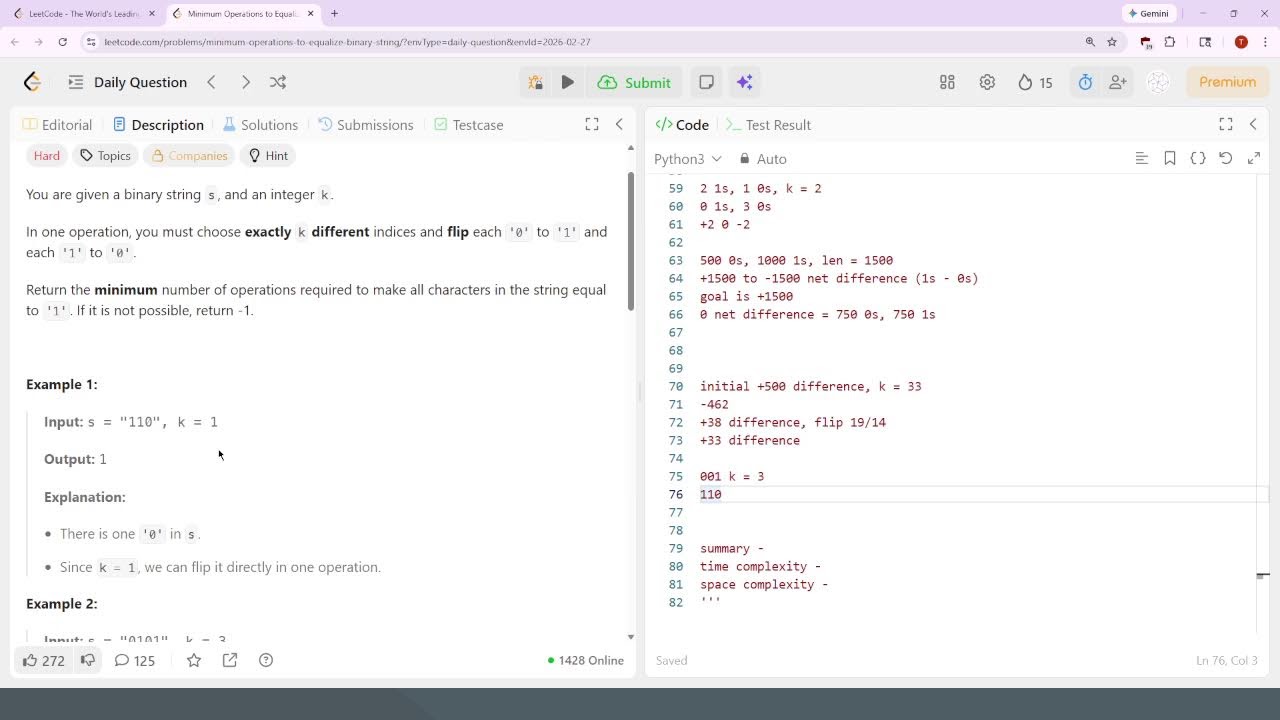This screenshot has width=1280, height=720.
Task: Click the streak fire counter 15
Action: pyautogui.click(x=1035, y=82)
